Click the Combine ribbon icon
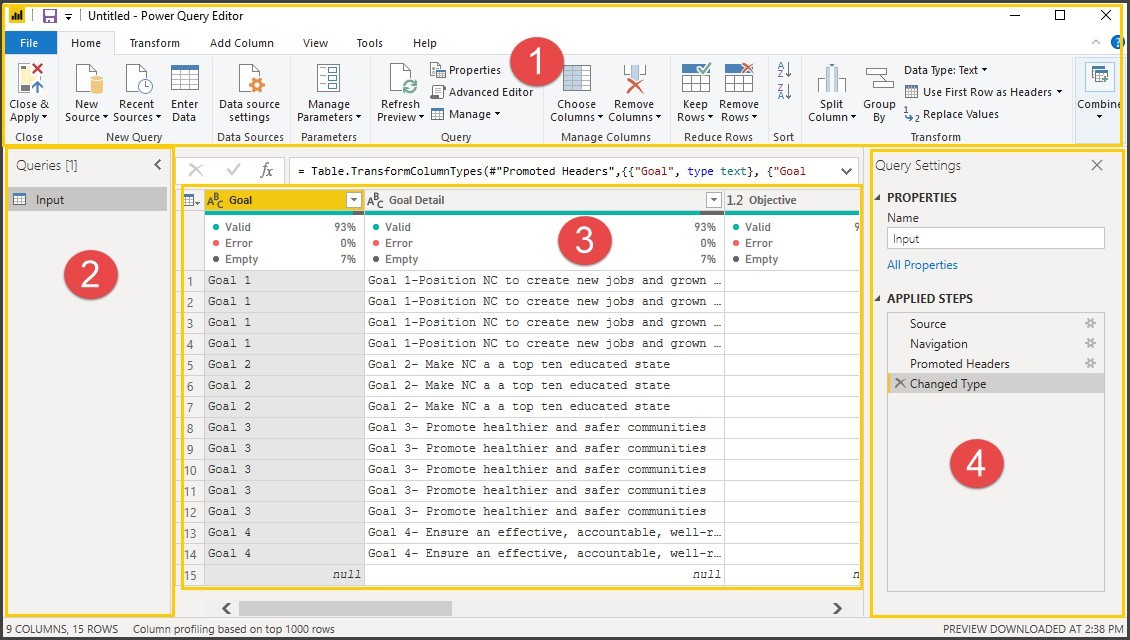The height and width of the screenshot is (640, 1130). [x=1100, y=74]
